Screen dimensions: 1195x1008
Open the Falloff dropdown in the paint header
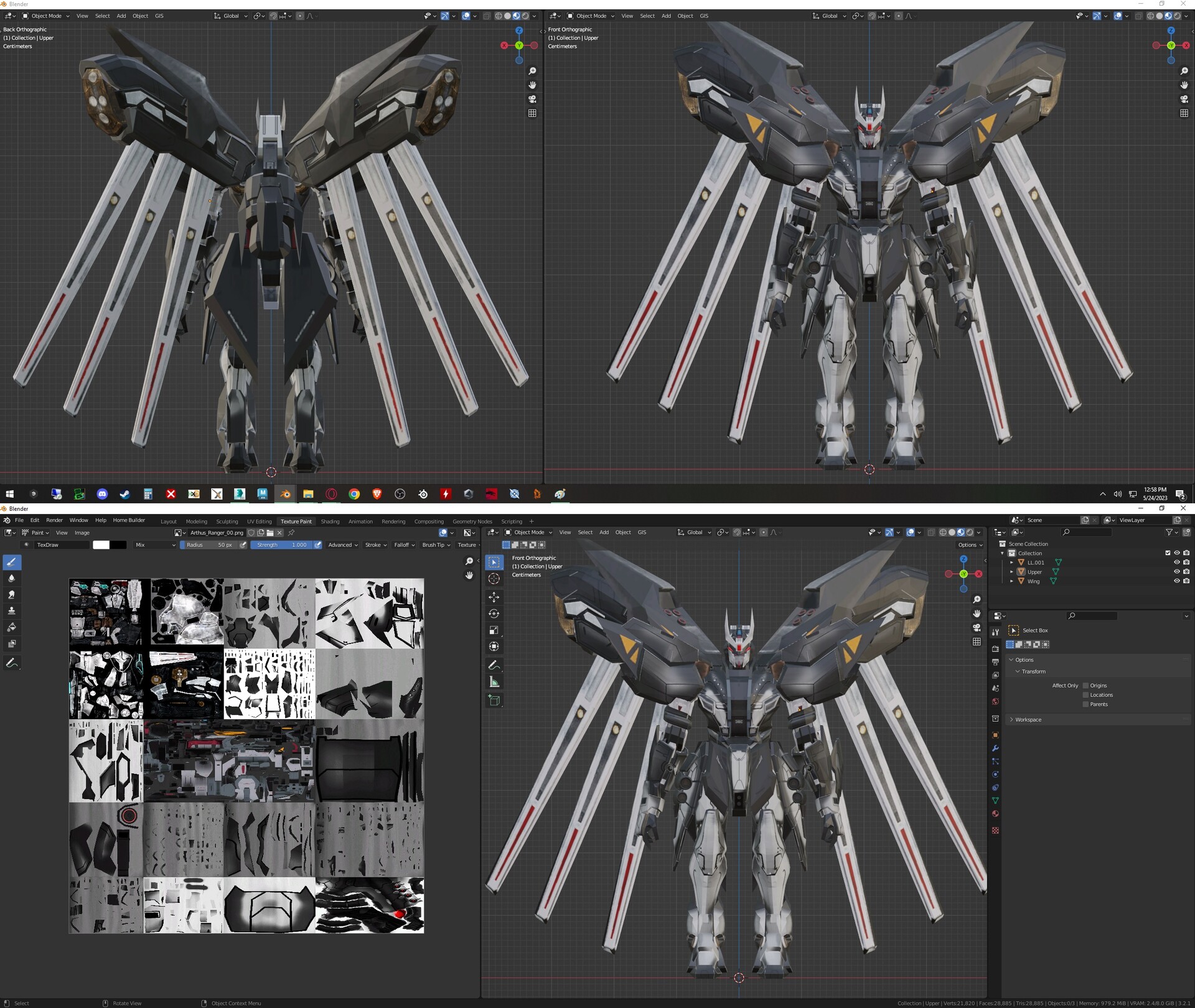(403, 544)
